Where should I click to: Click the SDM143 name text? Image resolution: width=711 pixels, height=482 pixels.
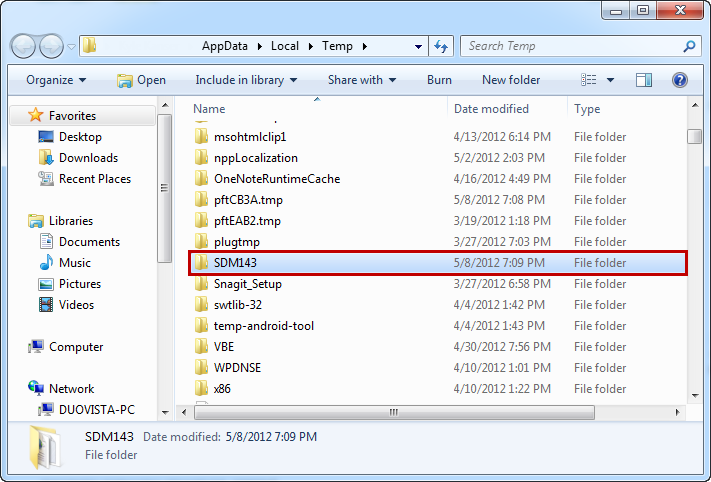pyautogui.click(x=235, y=263)
